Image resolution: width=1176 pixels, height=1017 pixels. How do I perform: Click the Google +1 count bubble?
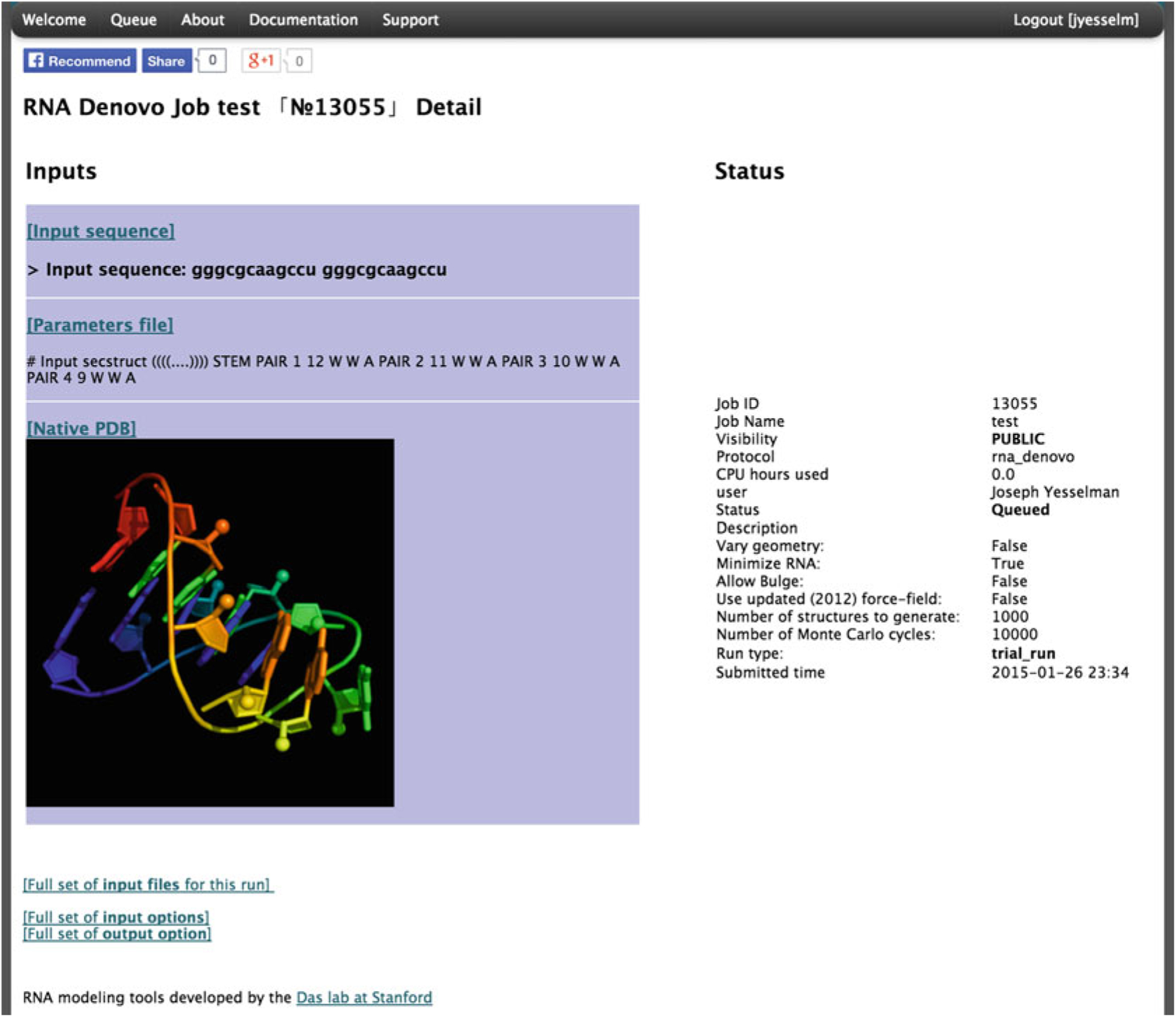click(299, 61)
